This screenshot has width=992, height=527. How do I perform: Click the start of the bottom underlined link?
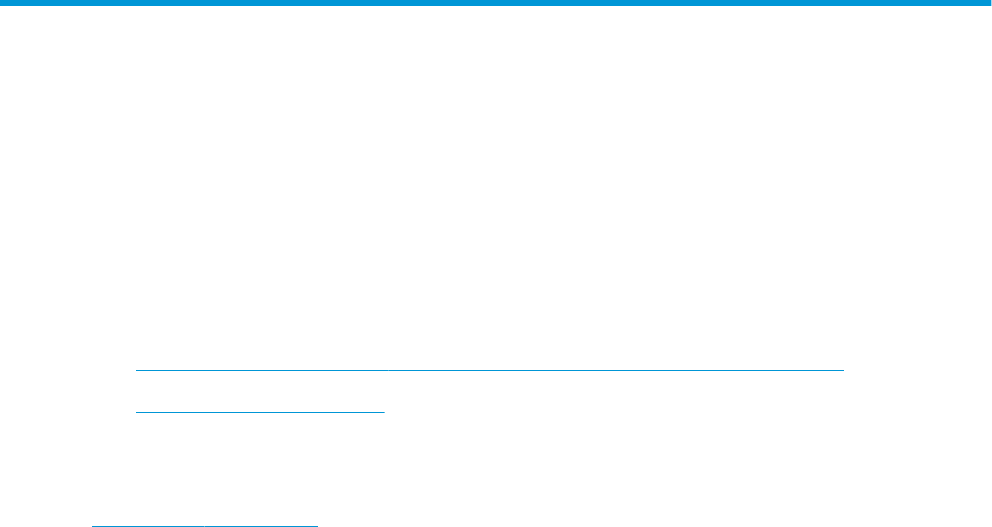93,526
